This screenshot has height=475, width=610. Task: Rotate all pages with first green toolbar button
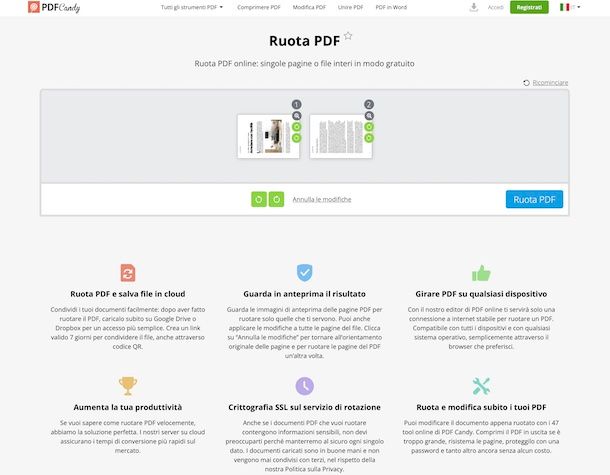tap(259, 199)
